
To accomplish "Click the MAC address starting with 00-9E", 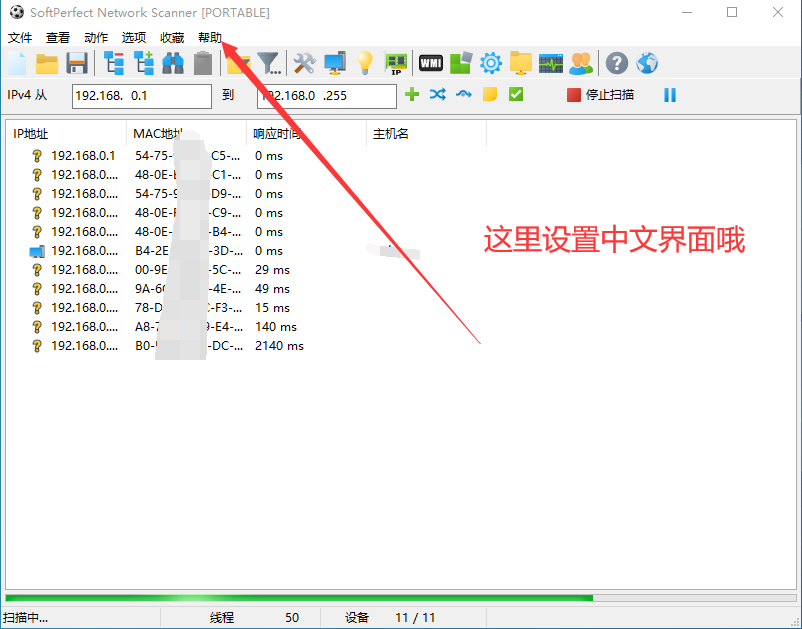I will [x=189, y=270].
